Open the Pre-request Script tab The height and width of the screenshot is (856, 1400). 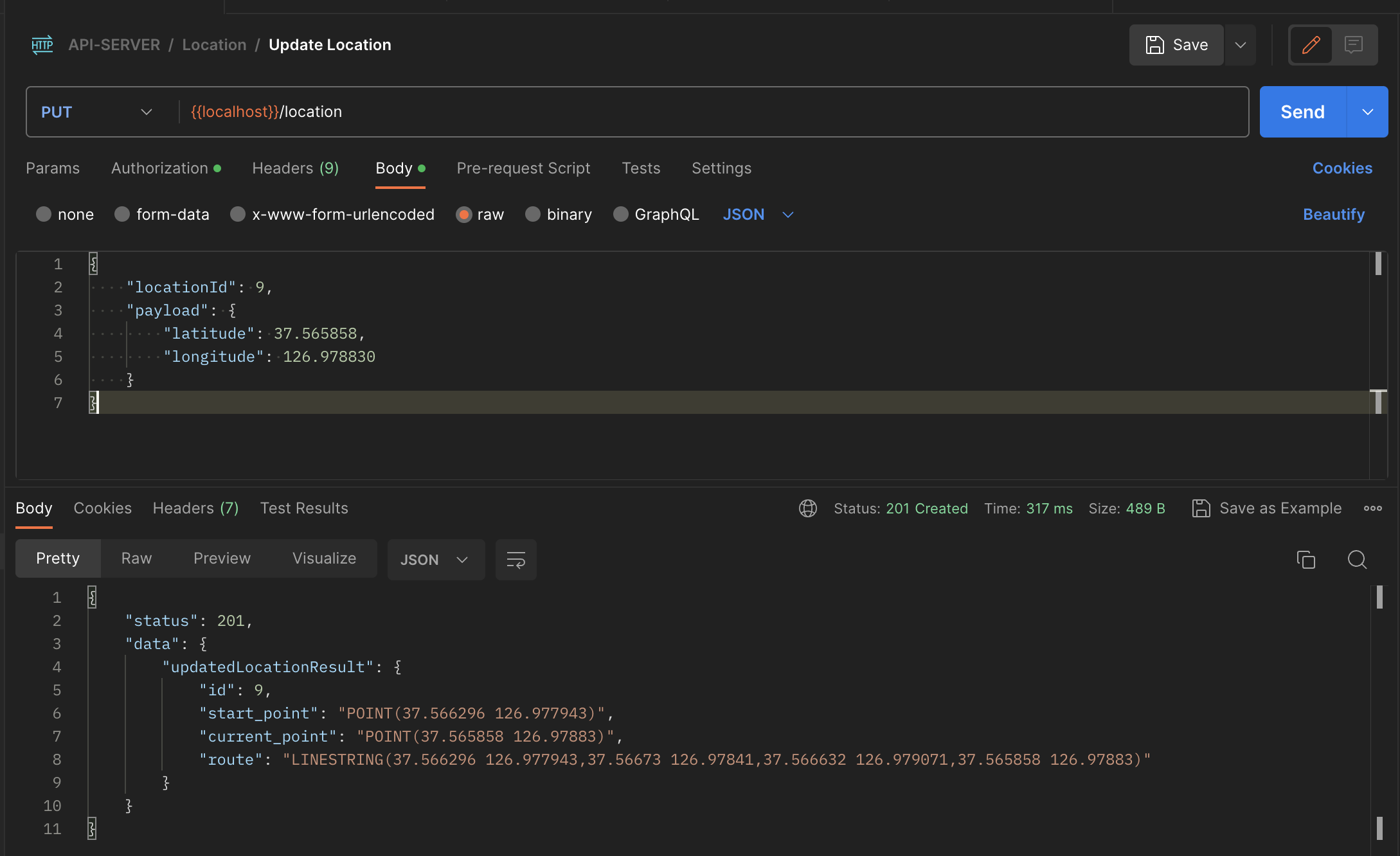[523, 168]
